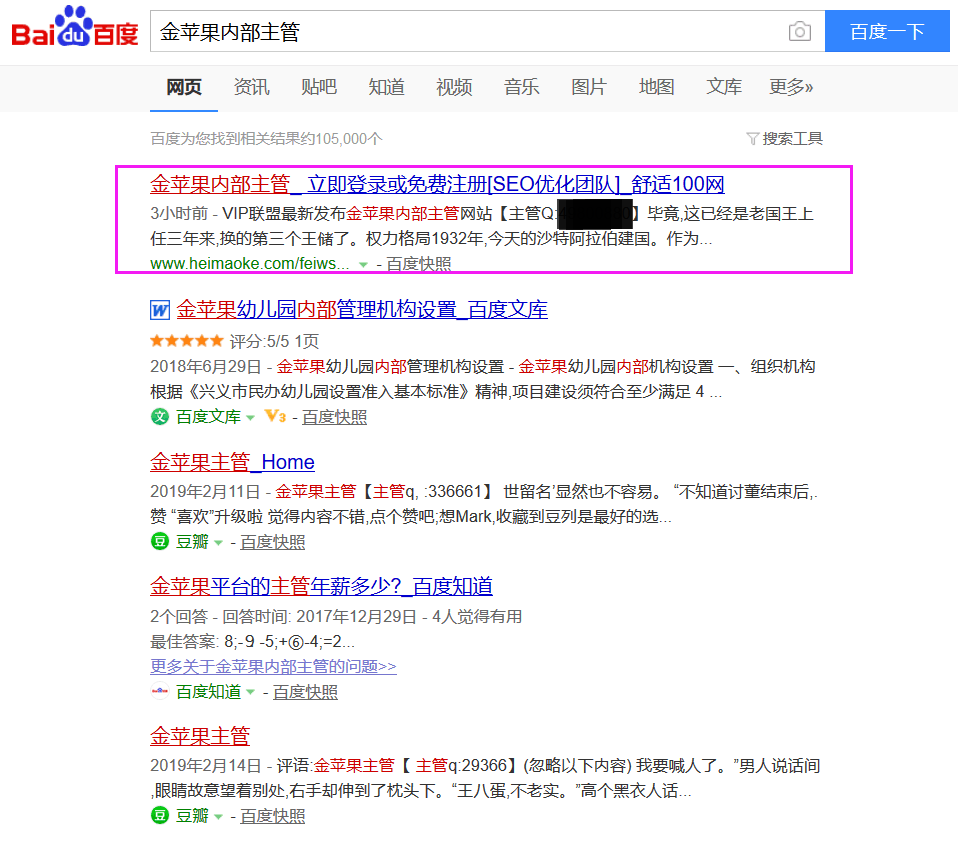The width and height of the screenshot is (958, 843).
Task: Switch to the 地图 tab
Action: pyautogui.click(x=656, y=87)
